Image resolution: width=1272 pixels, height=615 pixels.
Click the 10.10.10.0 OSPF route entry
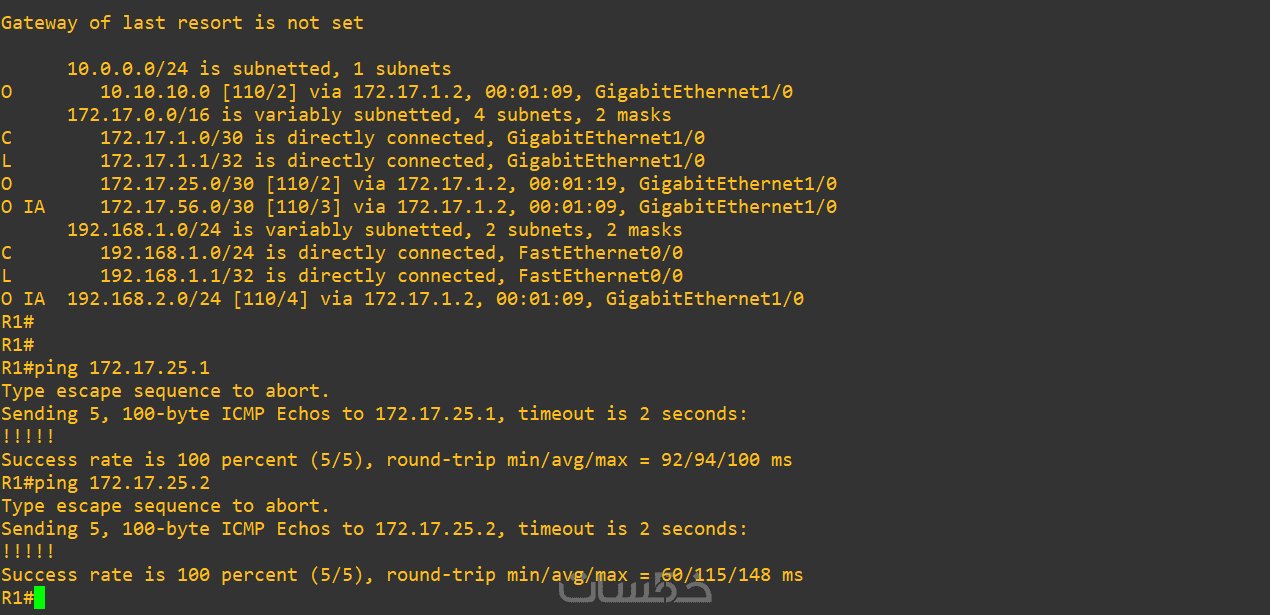pos(445,92)
